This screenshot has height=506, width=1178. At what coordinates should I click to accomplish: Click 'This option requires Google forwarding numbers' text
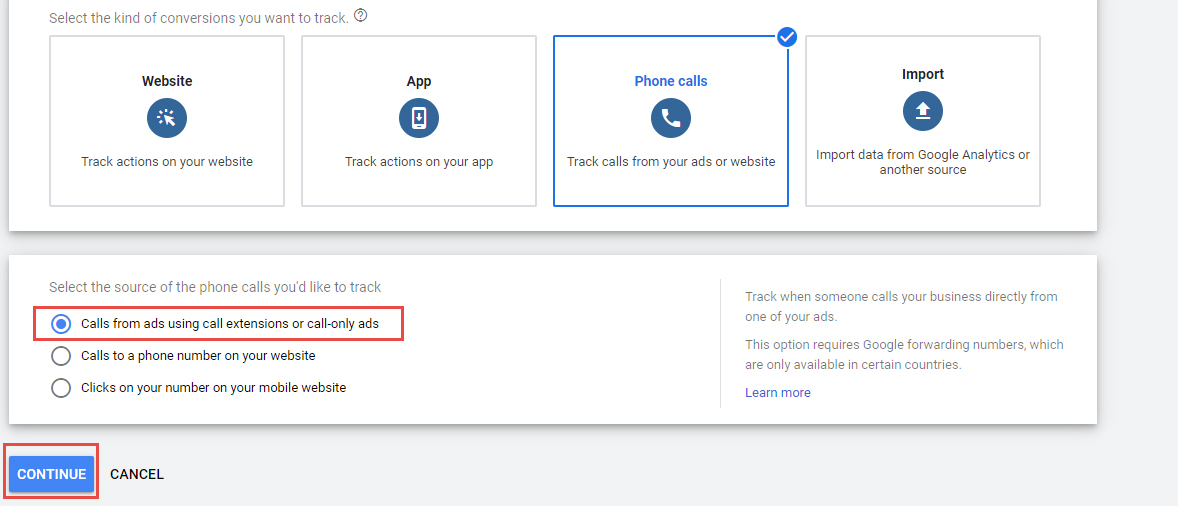click(904, 355)
